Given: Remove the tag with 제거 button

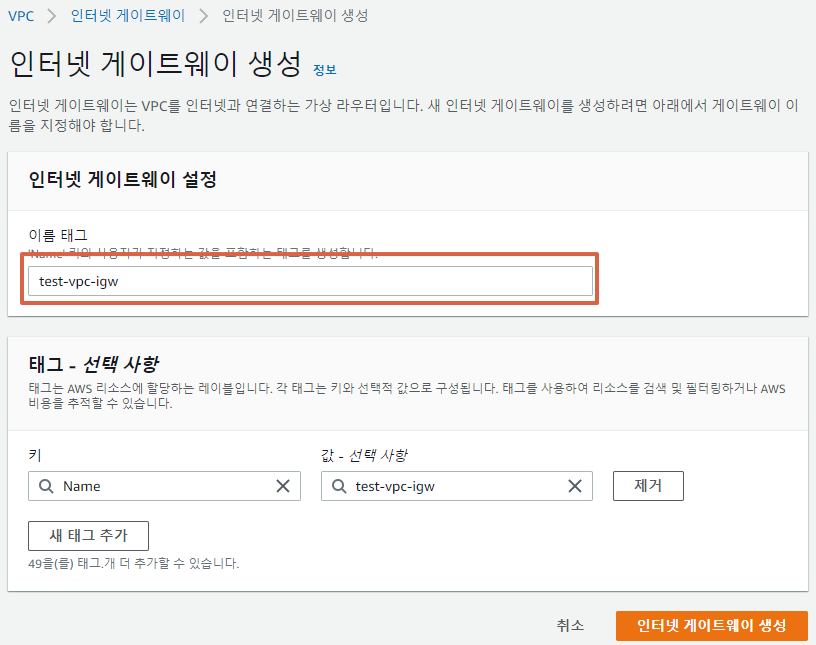Looking at the screenshot, I should 648,486.
